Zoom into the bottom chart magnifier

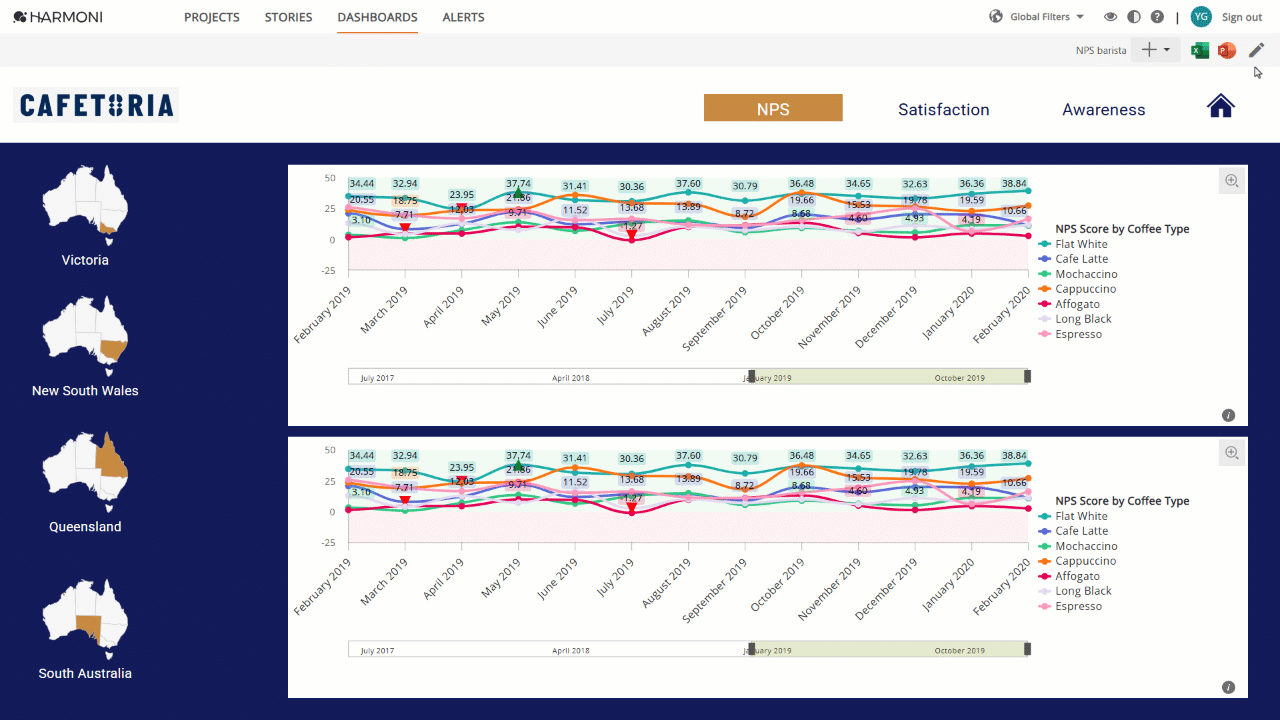tap(1232, 453)
